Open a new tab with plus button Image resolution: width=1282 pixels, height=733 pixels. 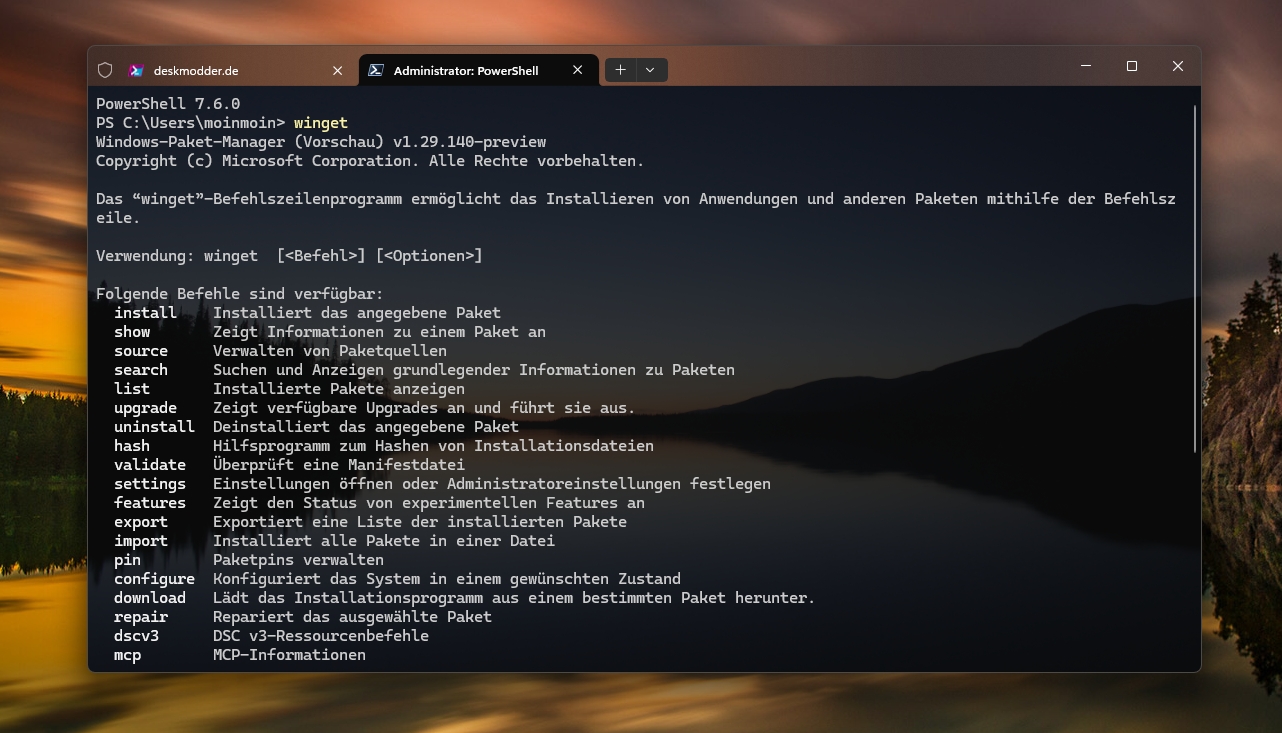click(x=620, y=70)
